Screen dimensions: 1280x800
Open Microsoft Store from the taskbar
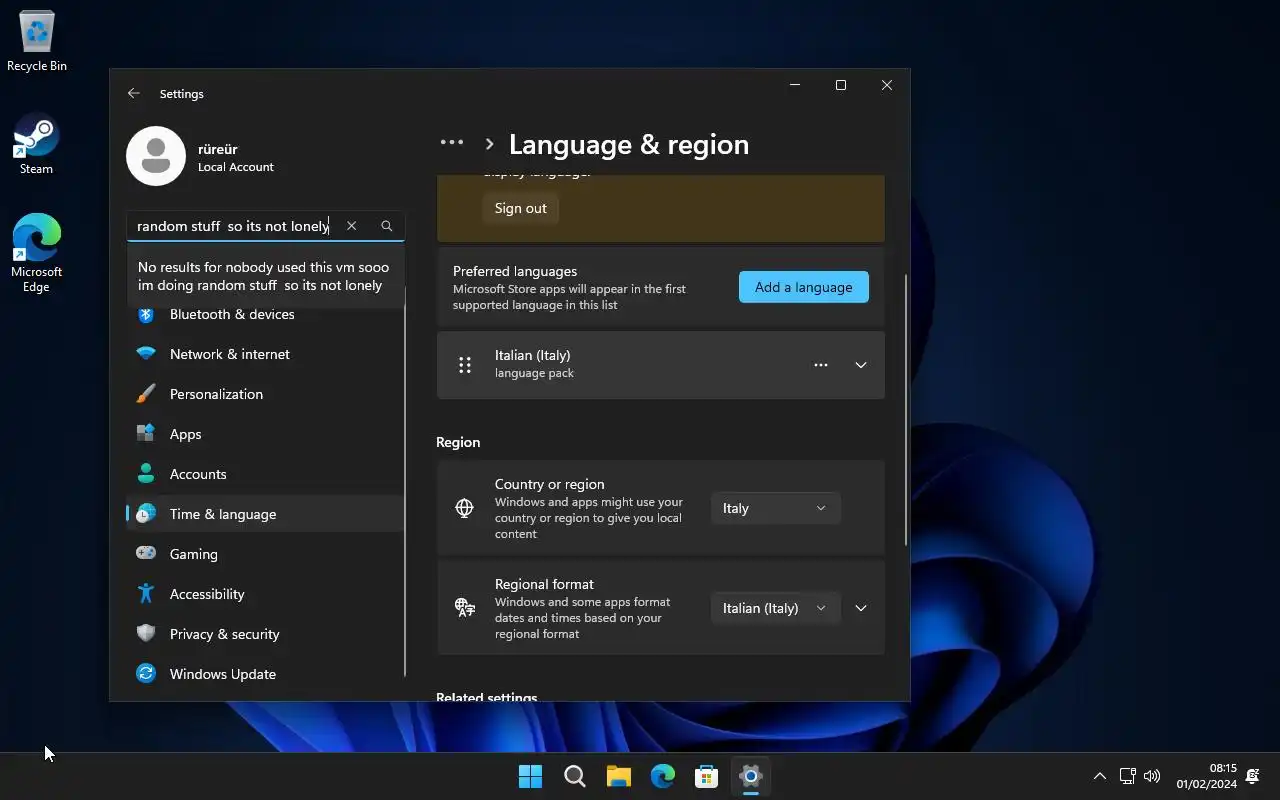(707, 776)
